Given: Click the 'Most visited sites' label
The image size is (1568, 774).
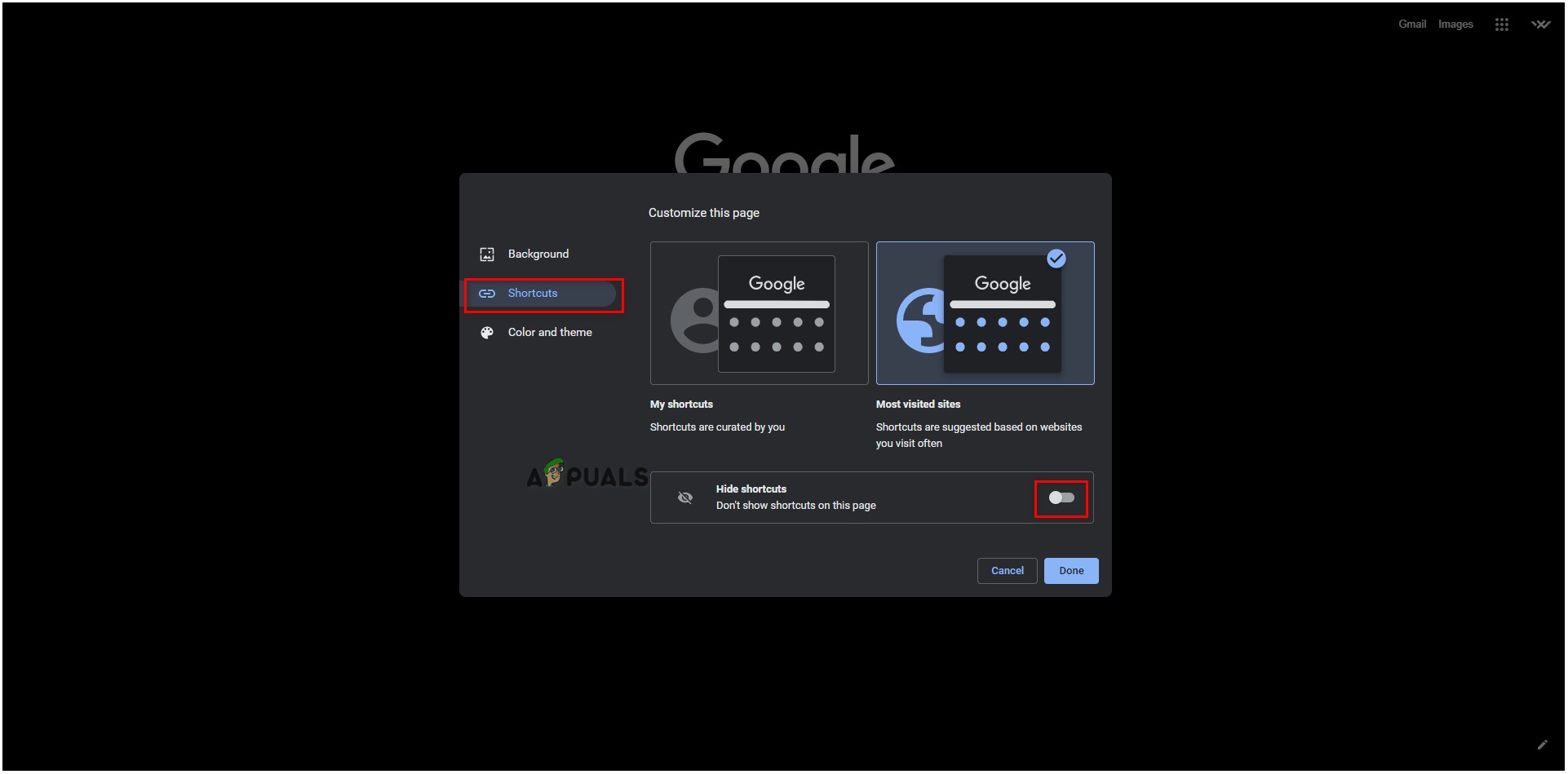Looking at the screenshot, I should click(x=918, y=405).
